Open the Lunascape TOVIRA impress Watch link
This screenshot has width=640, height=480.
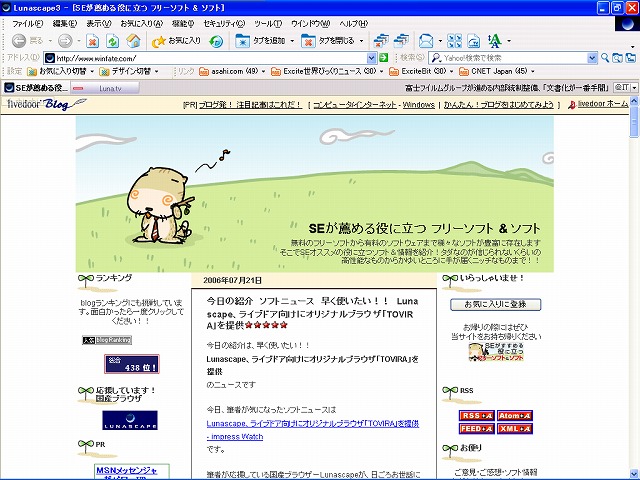pyautogui.click(x=313, y=430)
